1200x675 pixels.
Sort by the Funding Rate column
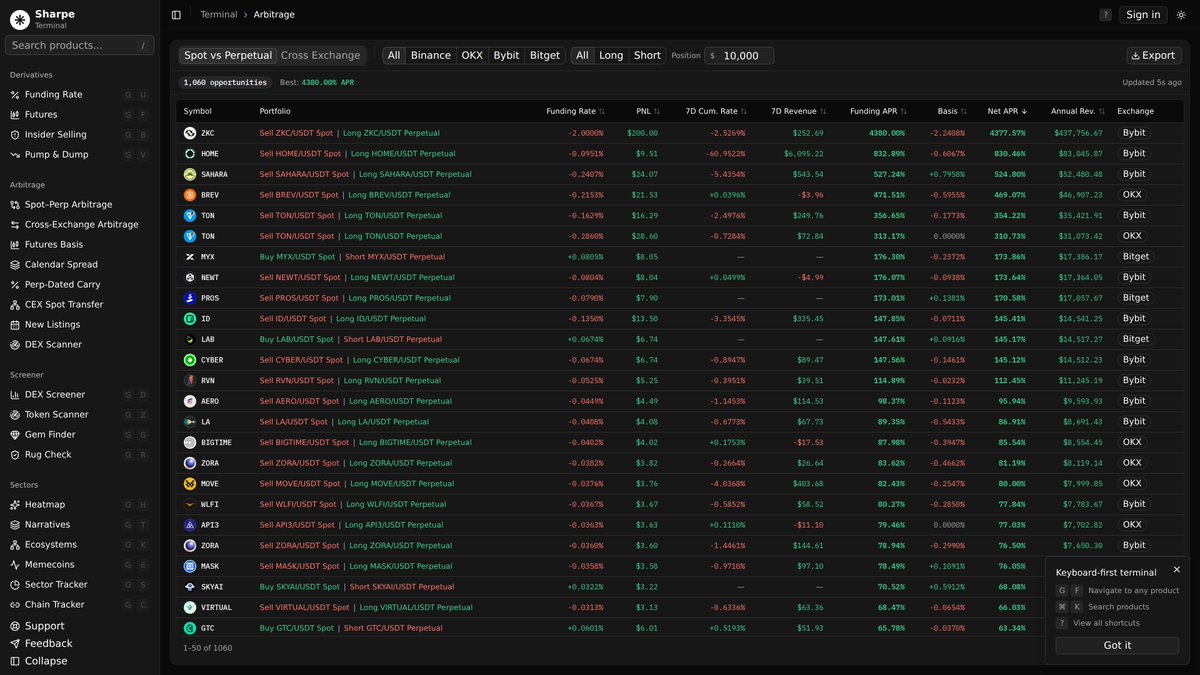[x=575, y=111]
